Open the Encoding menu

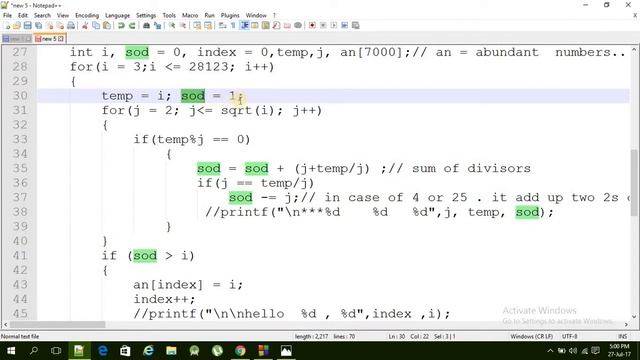(x=87, y=15)
